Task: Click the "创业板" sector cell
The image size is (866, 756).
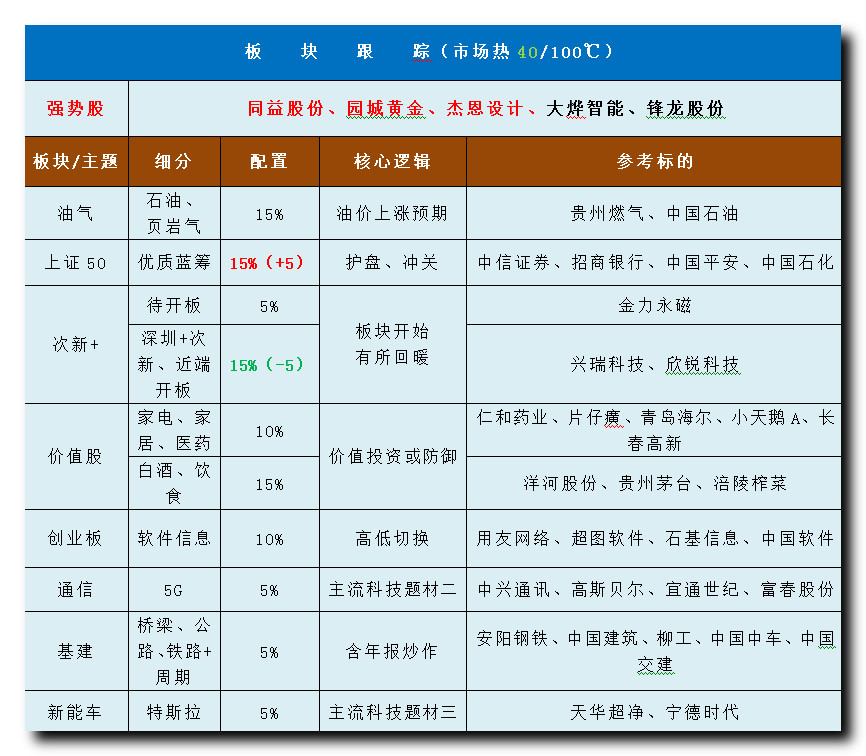Action: (x=76, y=538)
